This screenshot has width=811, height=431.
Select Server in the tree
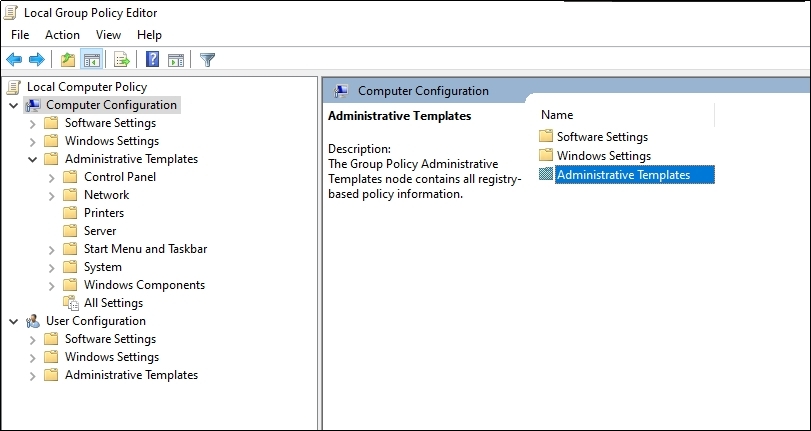[100, 231]
